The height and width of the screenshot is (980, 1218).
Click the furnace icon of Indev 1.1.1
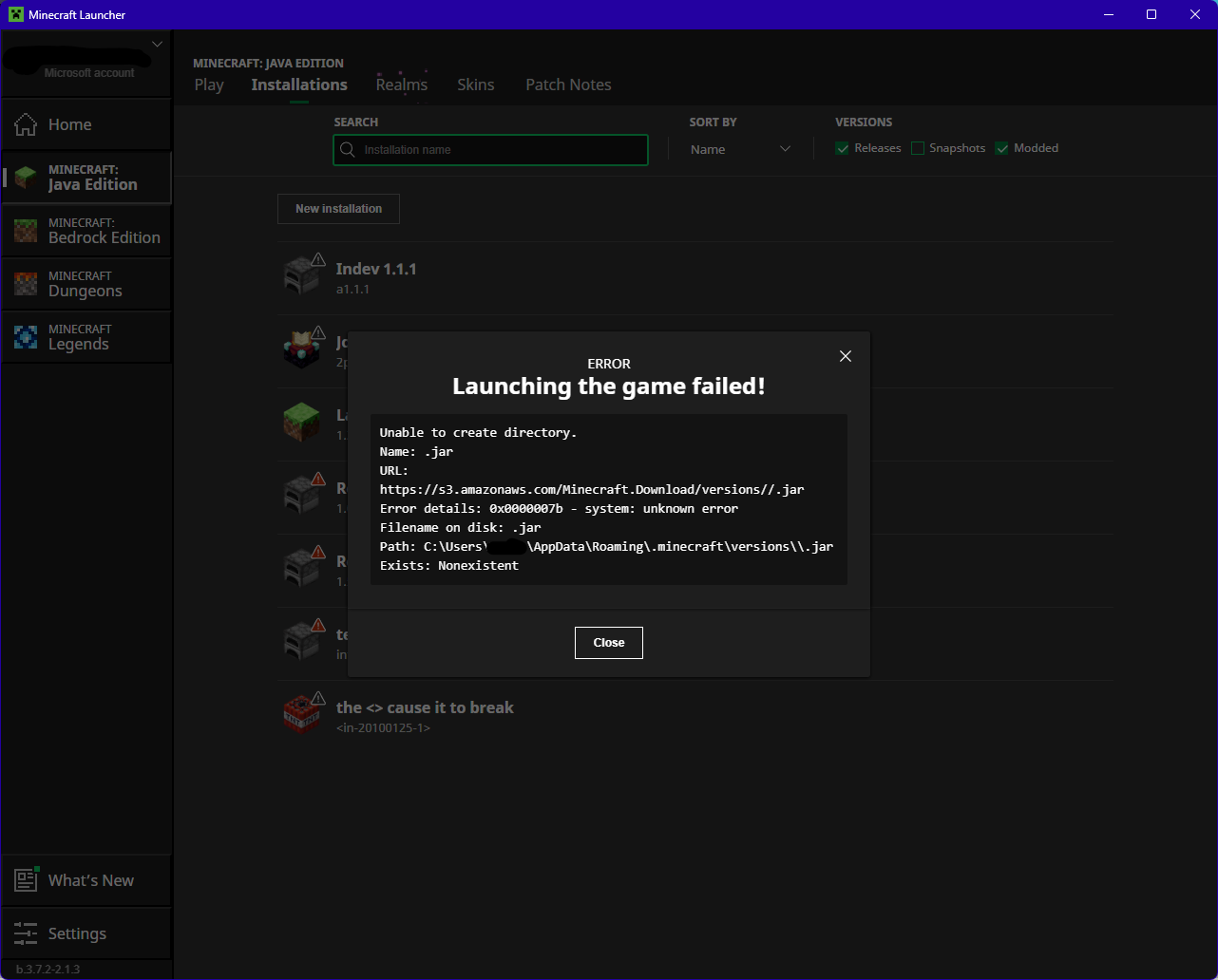click(300, 276)
